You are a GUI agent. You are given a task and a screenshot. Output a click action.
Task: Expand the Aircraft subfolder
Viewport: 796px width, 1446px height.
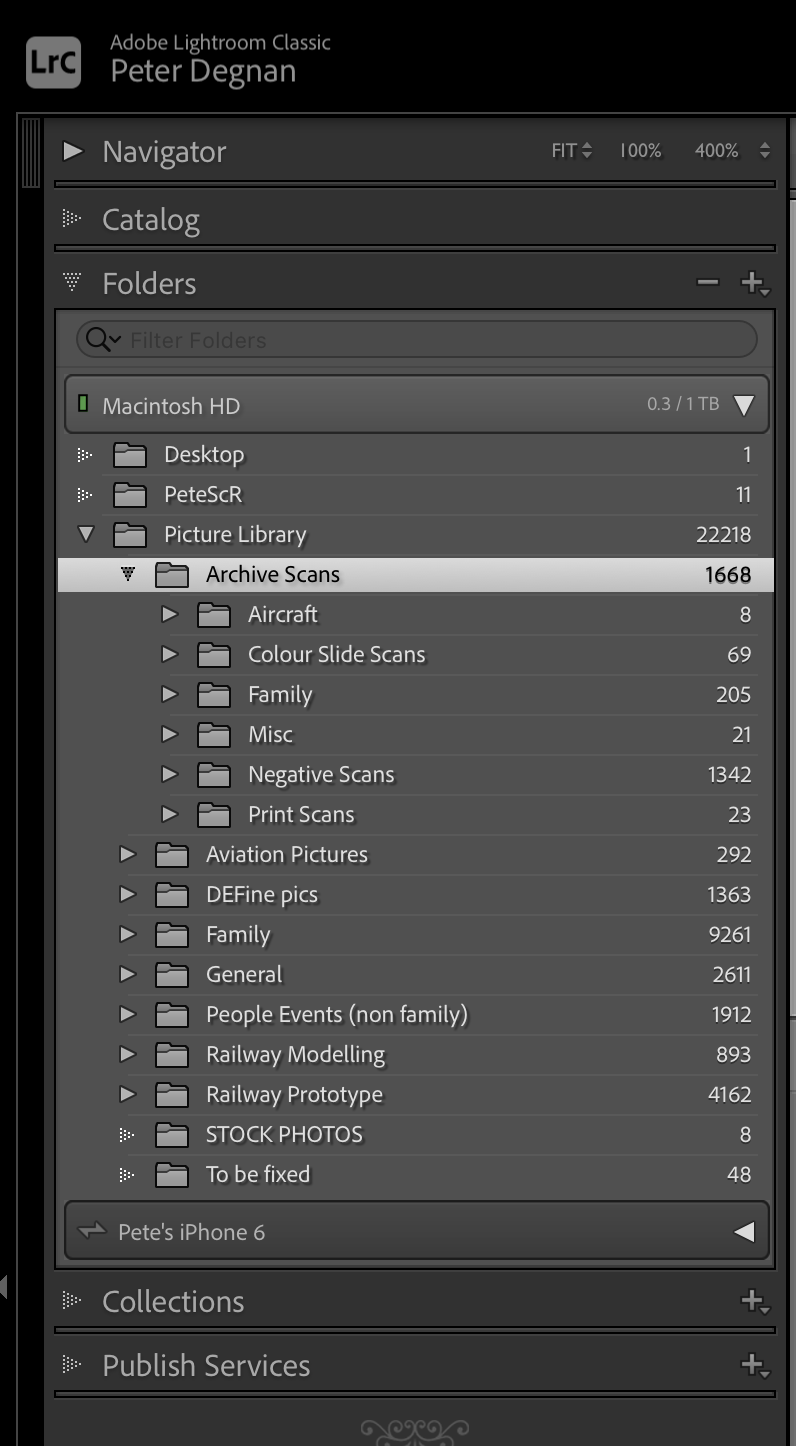pyautogui.click(x=169, y=614)
